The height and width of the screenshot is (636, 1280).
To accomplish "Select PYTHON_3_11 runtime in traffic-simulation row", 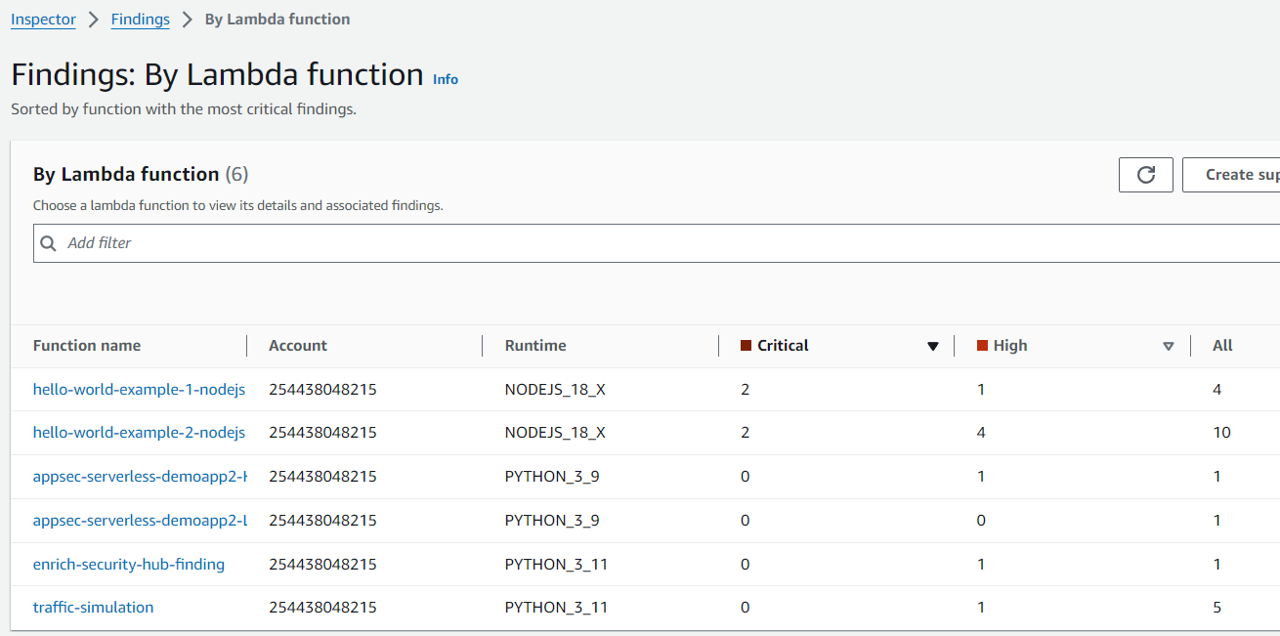I will point(555,607).
